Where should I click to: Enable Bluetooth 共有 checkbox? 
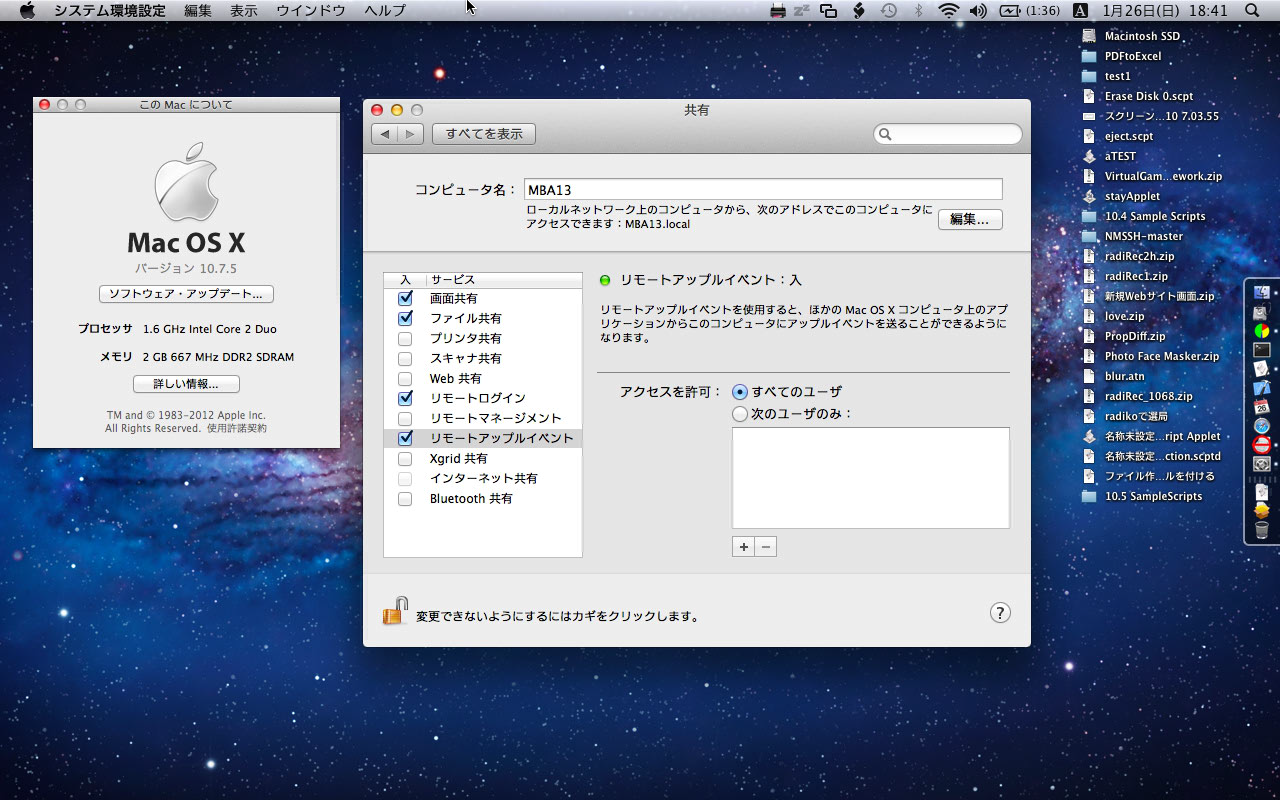click(x=405, y=498)
